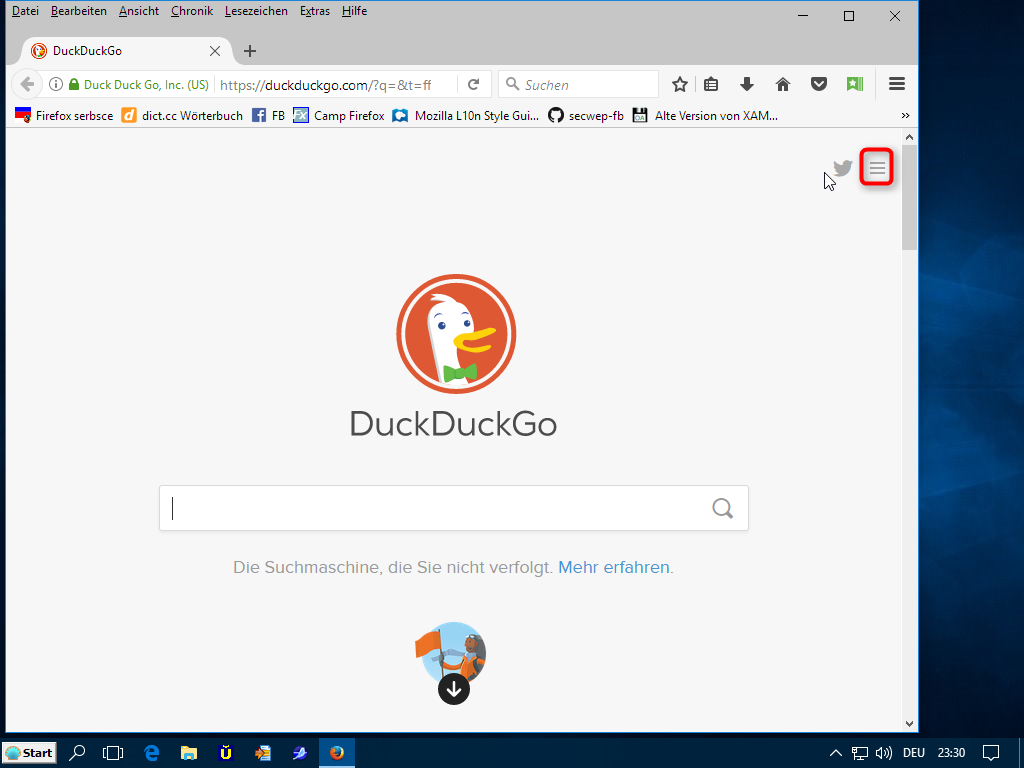
Task: Reload the current page
Action: click(x=473, y=84)
